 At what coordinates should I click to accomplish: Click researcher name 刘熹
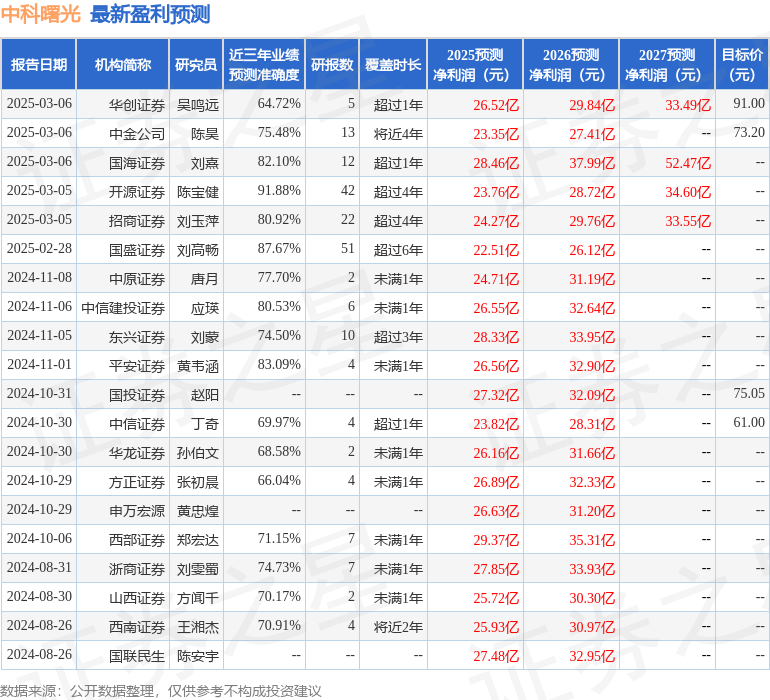pos(205,163)
